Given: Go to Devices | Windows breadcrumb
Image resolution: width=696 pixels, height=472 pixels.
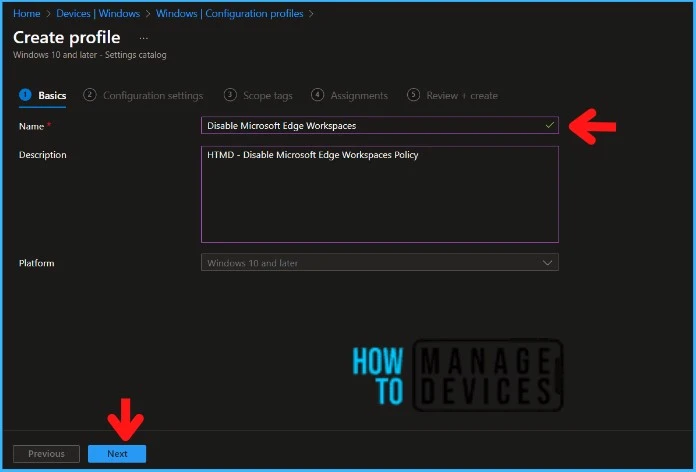Looking at the screenshot, I should coord(98,14).
